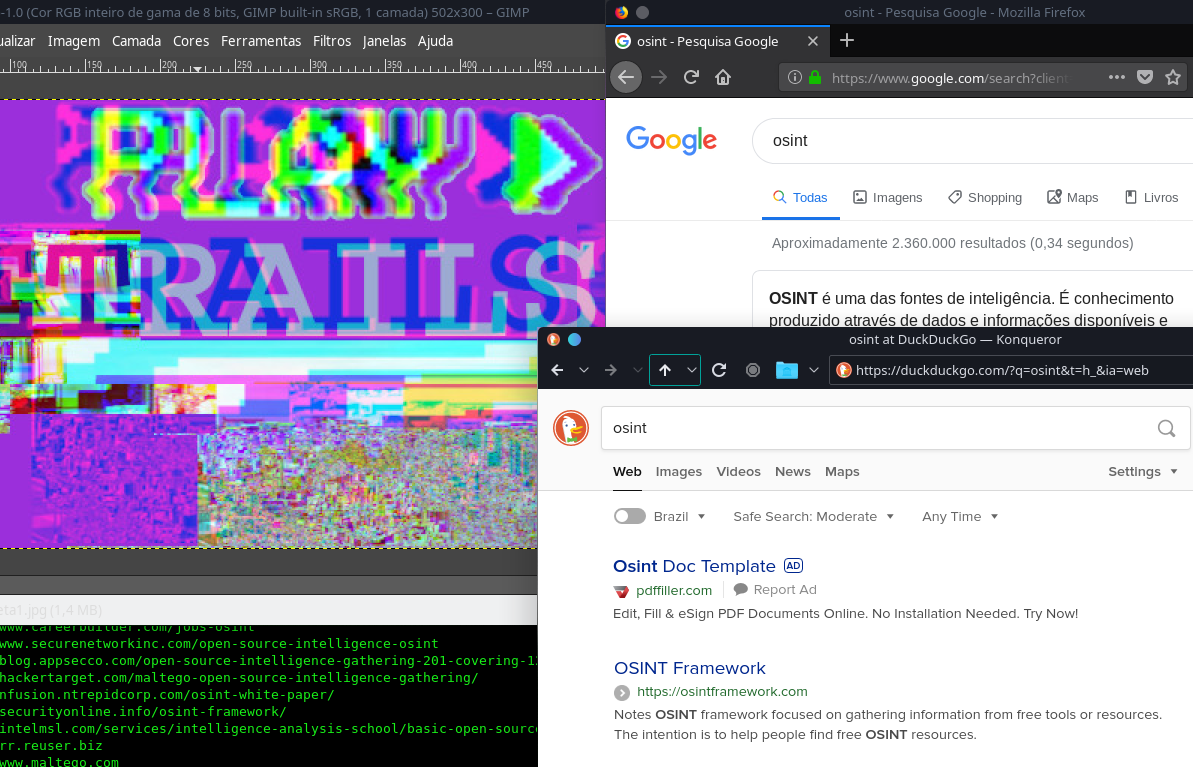
Task: Open the Any Time filter dropdown
Action: pos(960,516)
